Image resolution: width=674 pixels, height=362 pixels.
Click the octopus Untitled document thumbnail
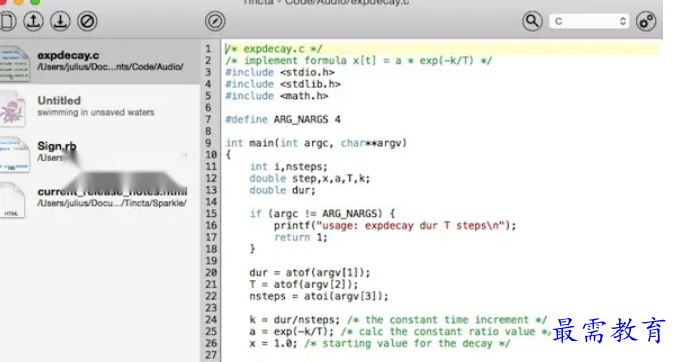12,109
